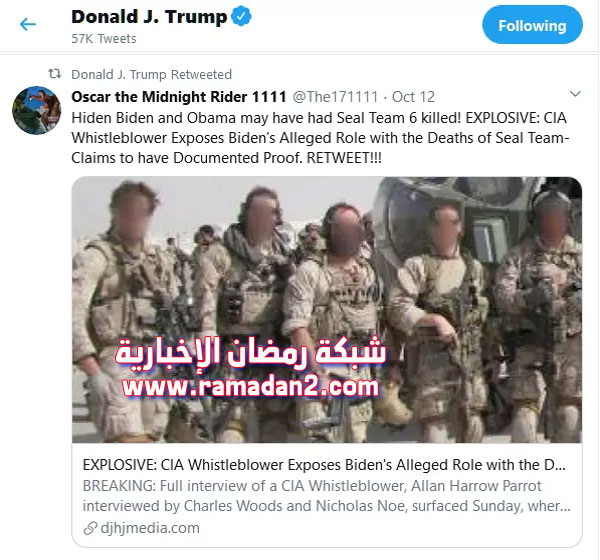Viewport: 600px width, 560px height.
Task: Click the www.ramadan2.com watermark
Action: click(251, 387)
